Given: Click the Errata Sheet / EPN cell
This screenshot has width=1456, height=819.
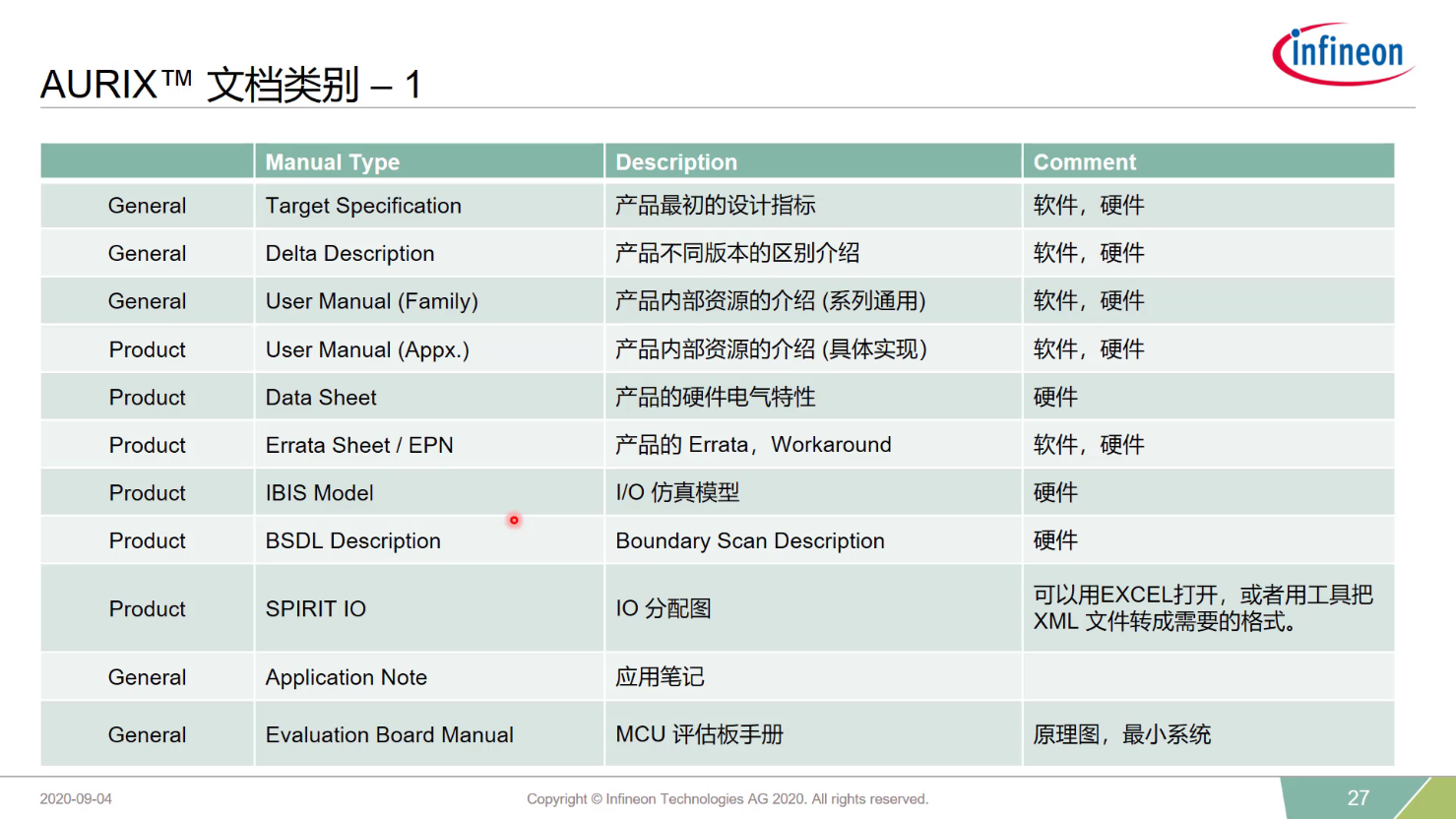Looking at the screenshot, I should point(358,444).
